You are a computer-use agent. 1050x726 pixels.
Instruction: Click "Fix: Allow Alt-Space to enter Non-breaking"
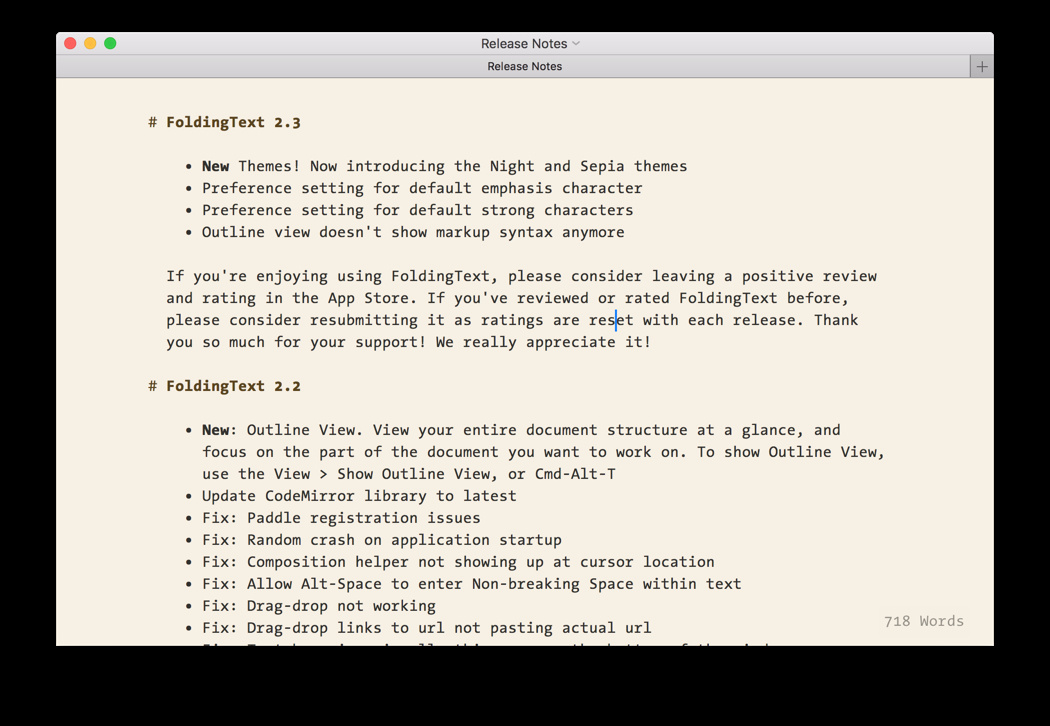471,584
